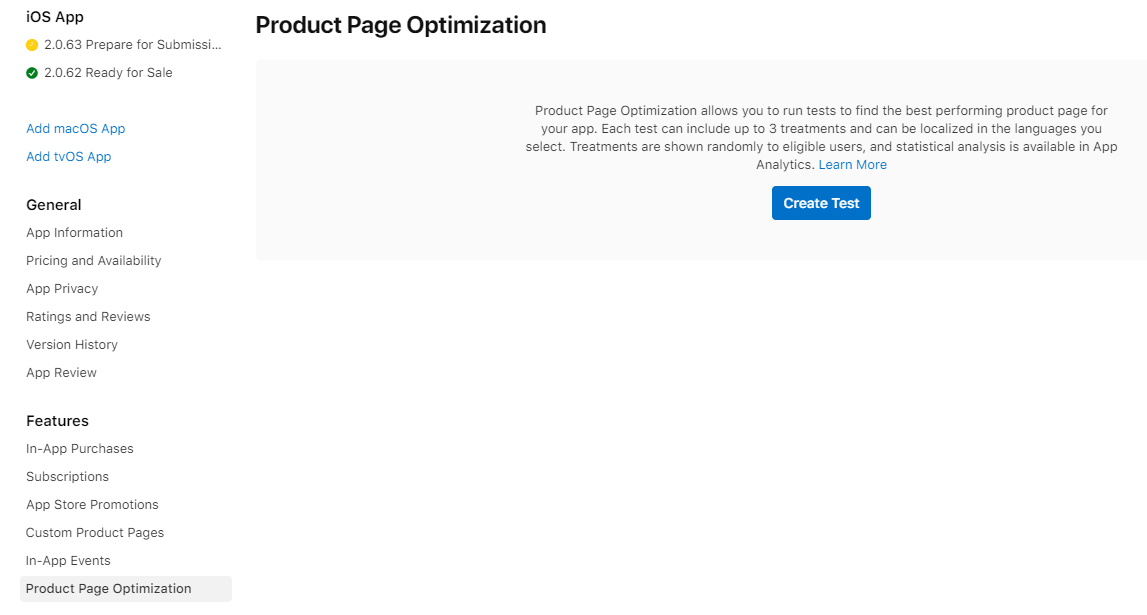Open the In-App Events section

tap(68, 560)
